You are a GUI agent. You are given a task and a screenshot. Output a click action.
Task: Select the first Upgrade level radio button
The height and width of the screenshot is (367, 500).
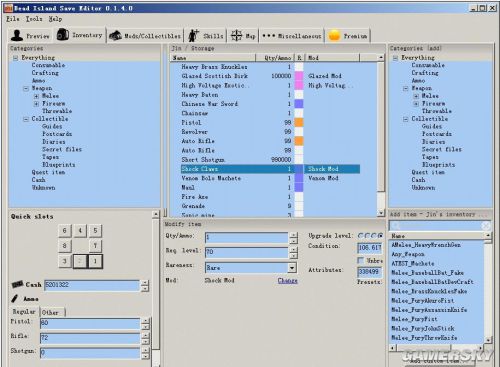tap(361, 236)
